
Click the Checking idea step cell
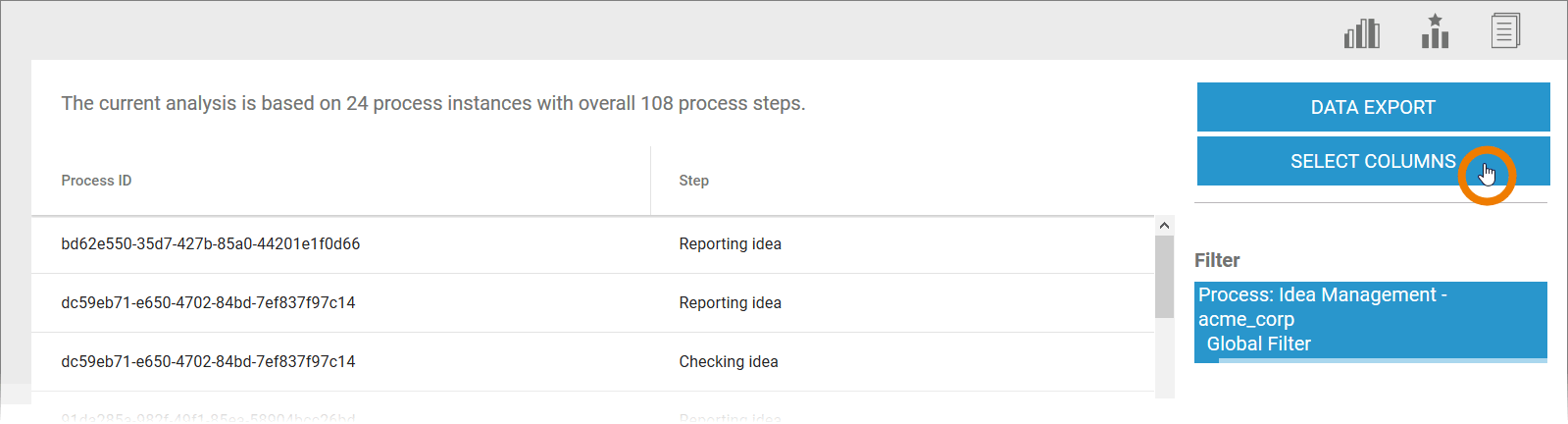pyautogui.click(x=728, y=362)
